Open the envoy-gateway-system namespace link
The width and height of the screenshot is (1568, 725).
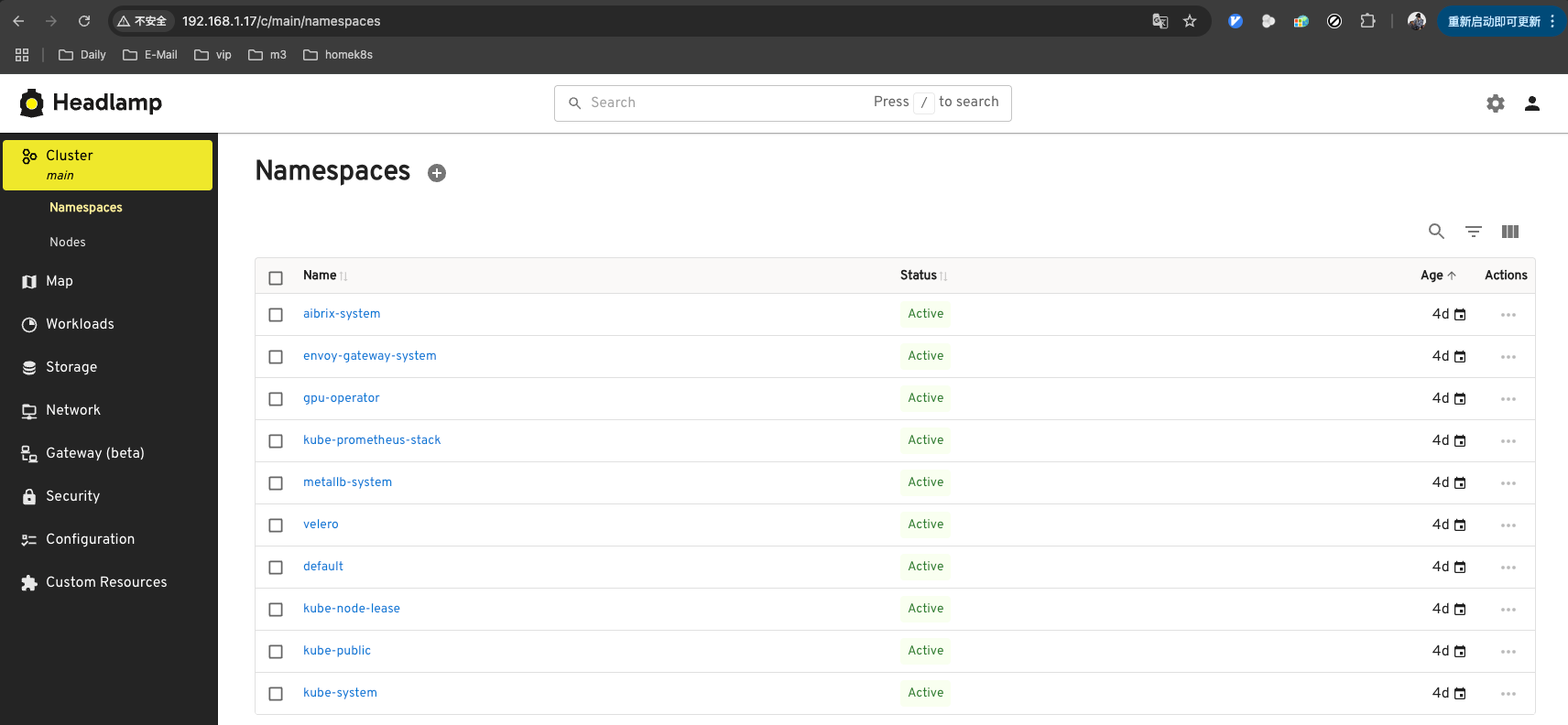point(370,356)
